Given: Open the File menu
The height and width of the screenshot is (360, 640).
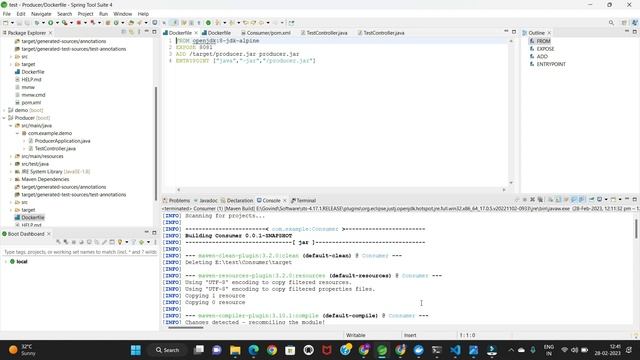Looking at the screenshot, I should (7, 14).
